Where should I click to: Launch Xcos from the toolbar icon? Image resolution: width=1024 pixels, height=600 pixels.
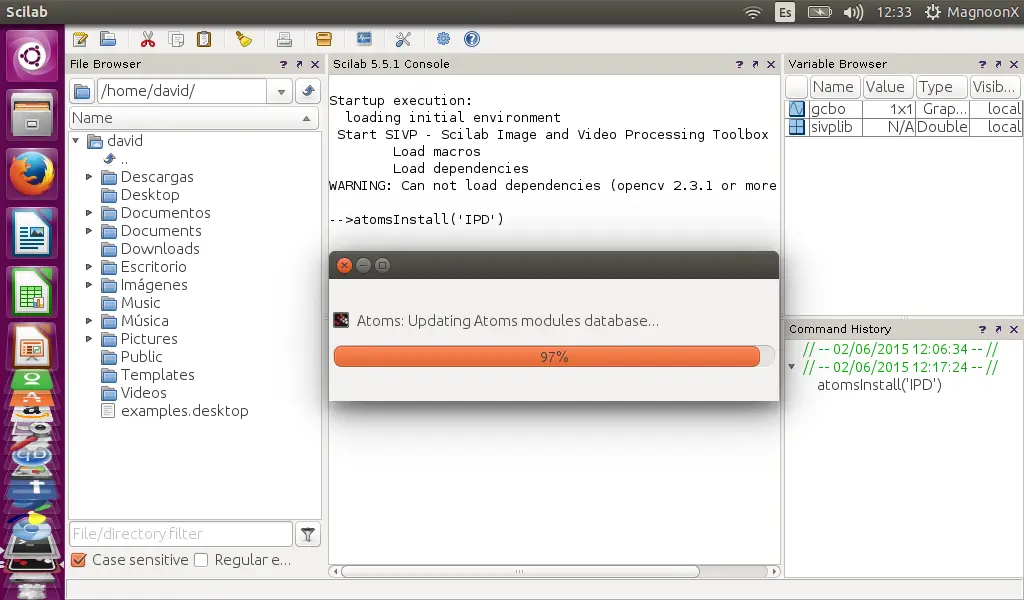[x=364, y=39]
